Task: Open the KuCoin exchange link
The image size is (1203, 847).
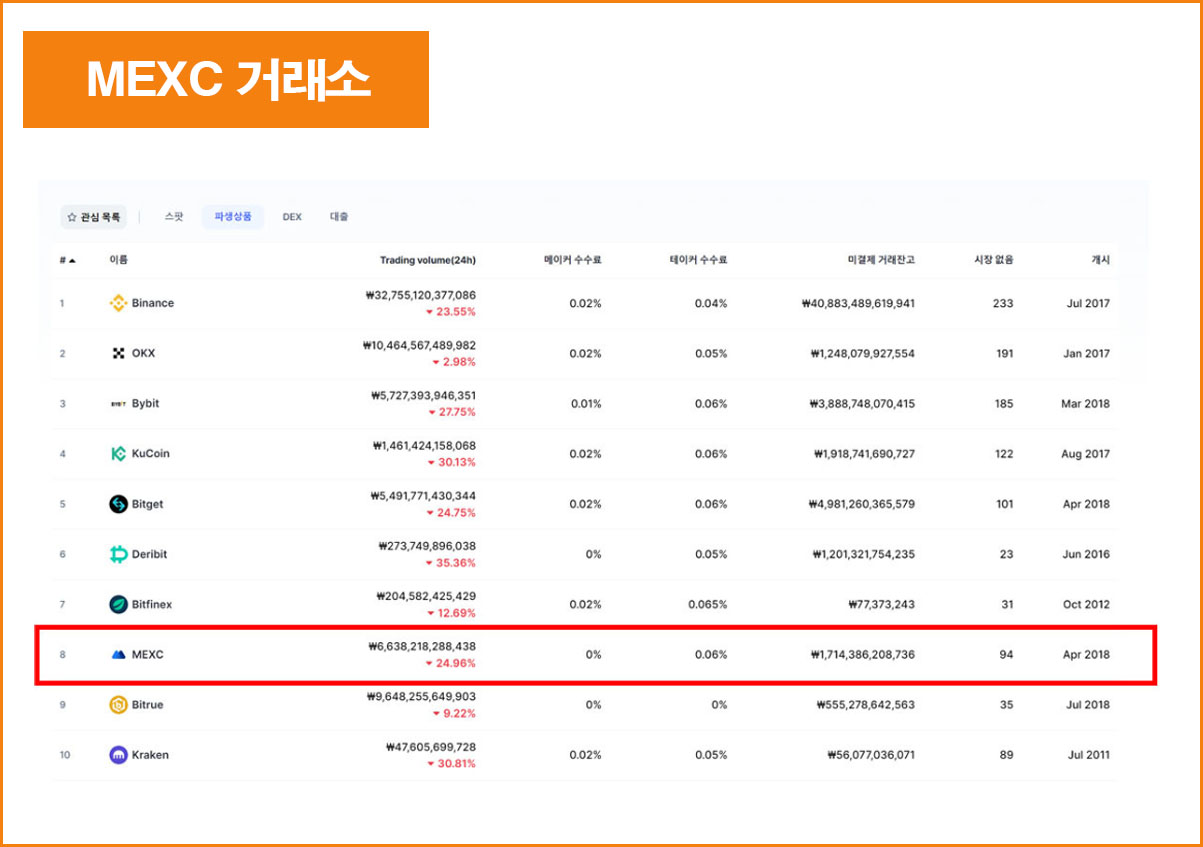Action: 151,454
